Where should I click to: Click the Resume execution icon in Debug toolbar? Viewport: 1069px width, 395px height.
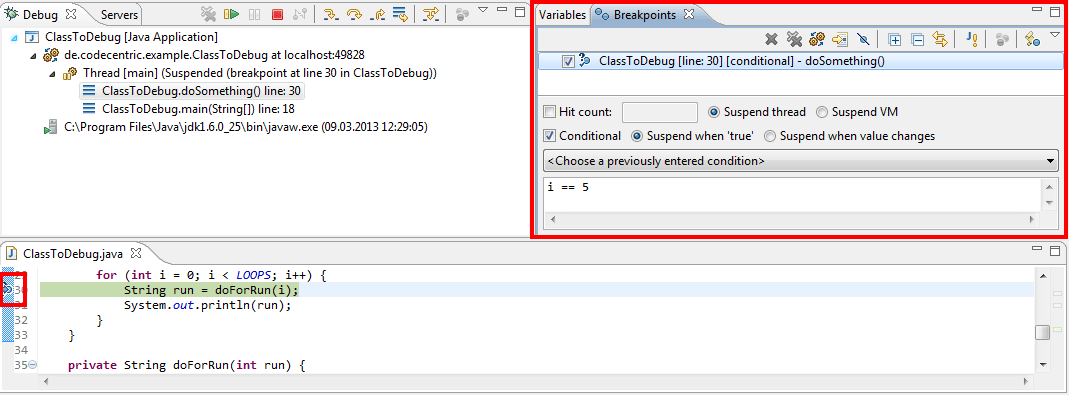pos(232,14)
